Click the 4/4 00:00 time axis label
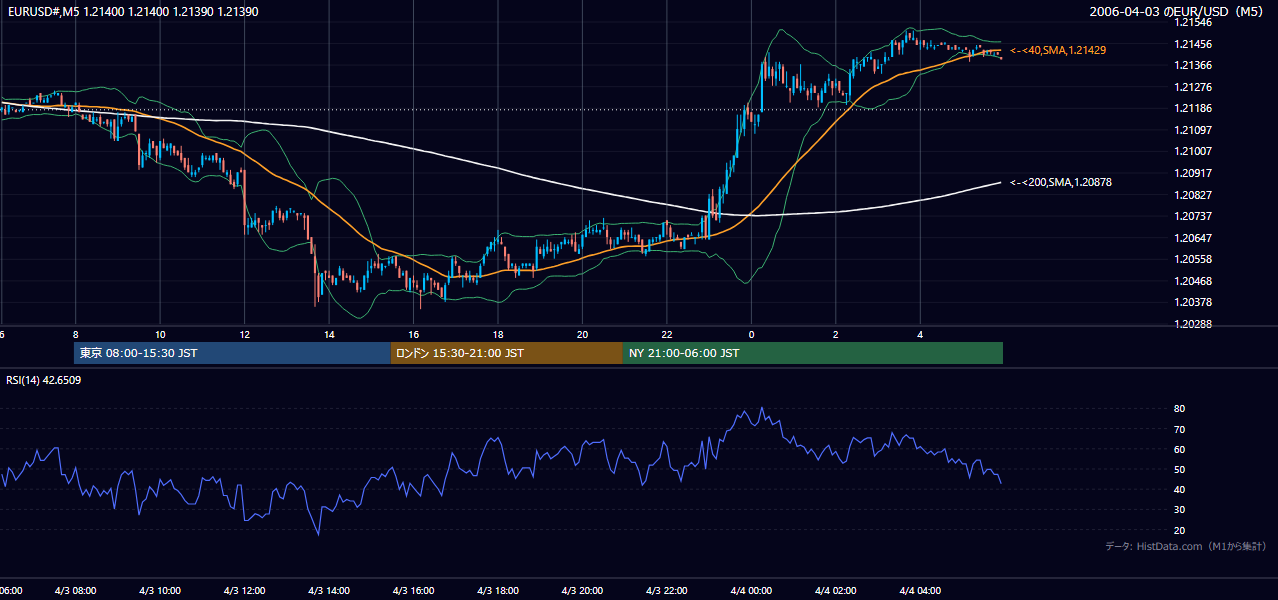 pos(752,590)
